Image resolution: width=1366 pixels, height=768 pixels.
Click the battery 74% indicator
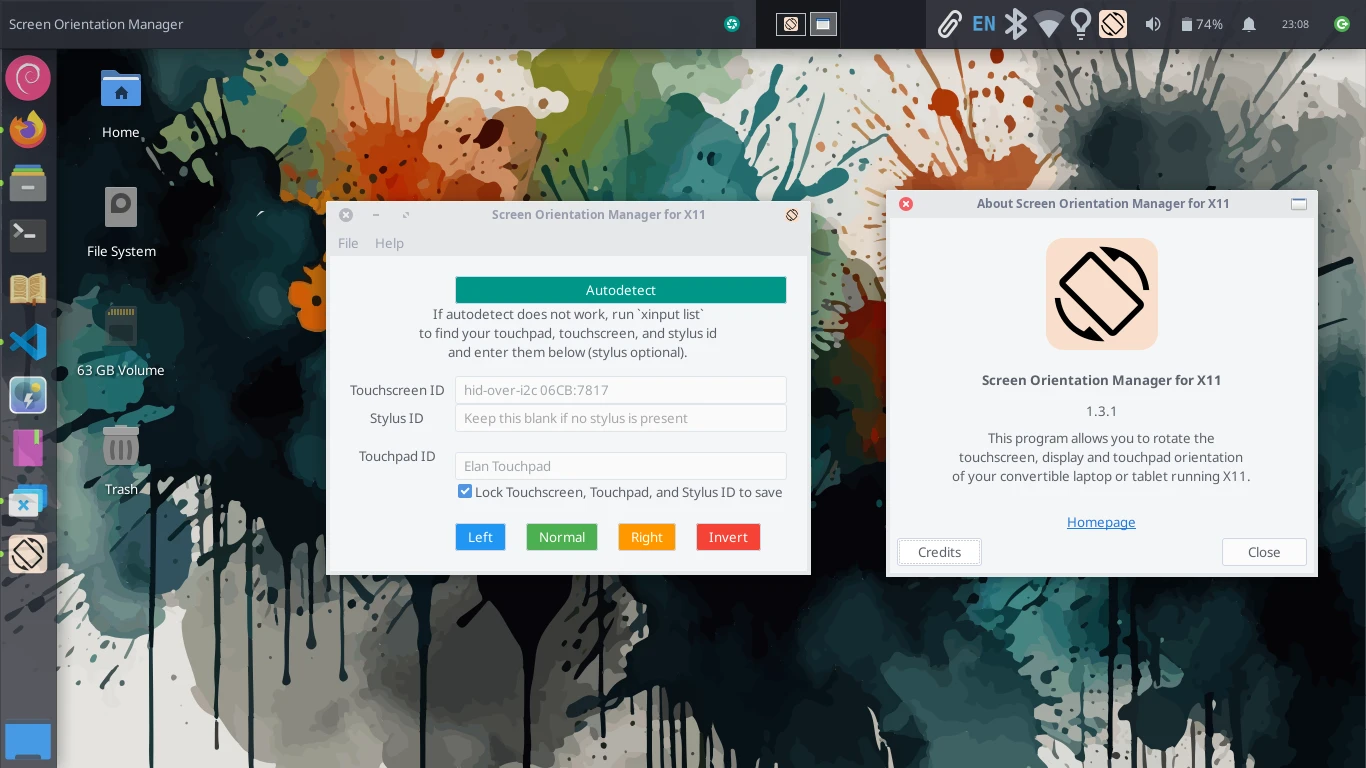[x=1200, y=24]
